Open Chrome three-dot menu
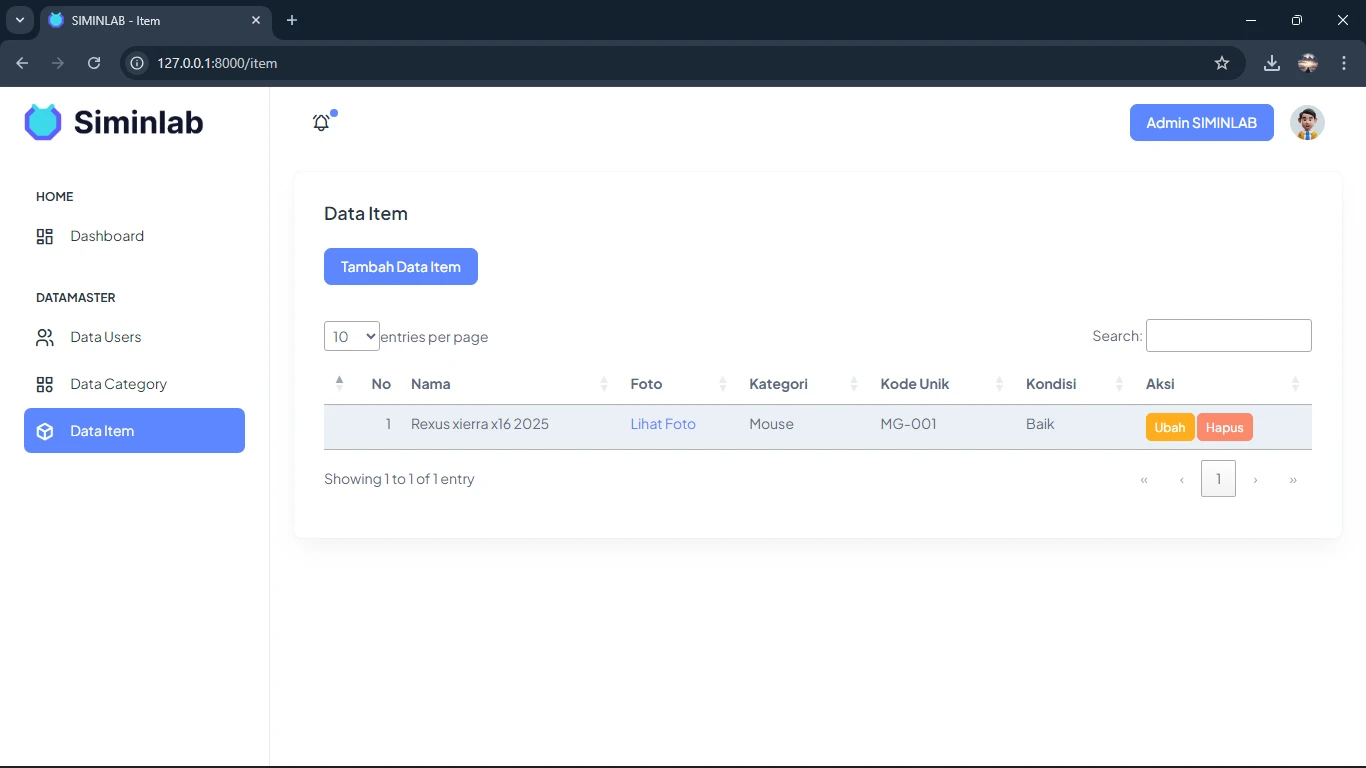 point(1344,63)
